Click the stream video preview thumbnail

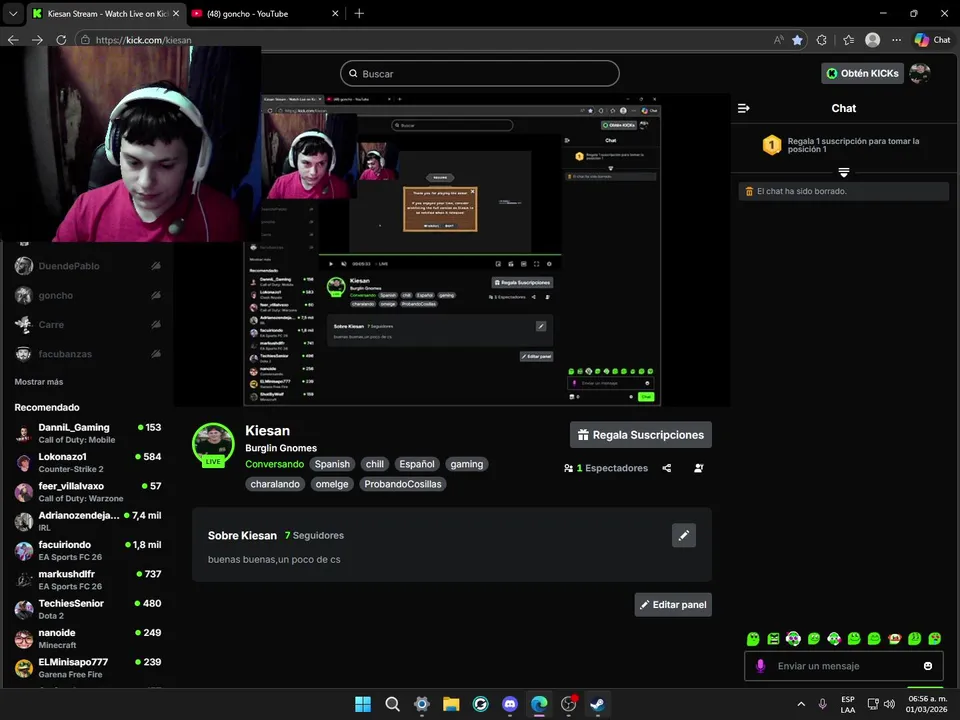click(x=452, y=250)
